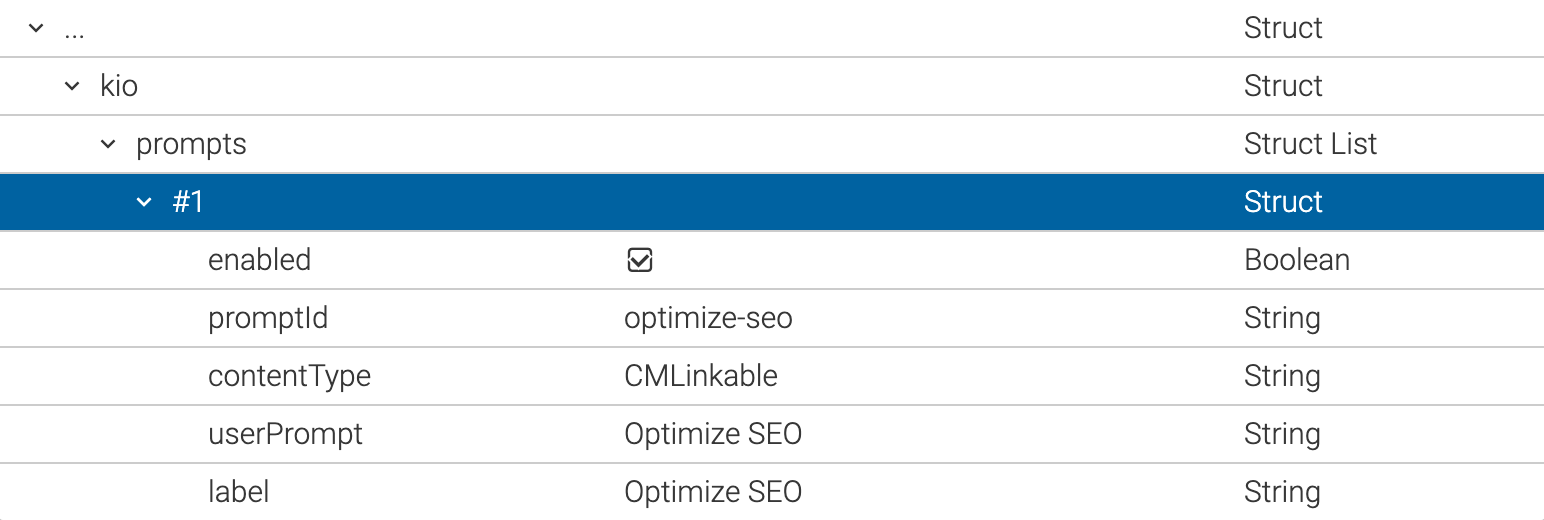Click the promptId property name
Viewport: 1544px width, 520px height.
[x=267, y=318]
